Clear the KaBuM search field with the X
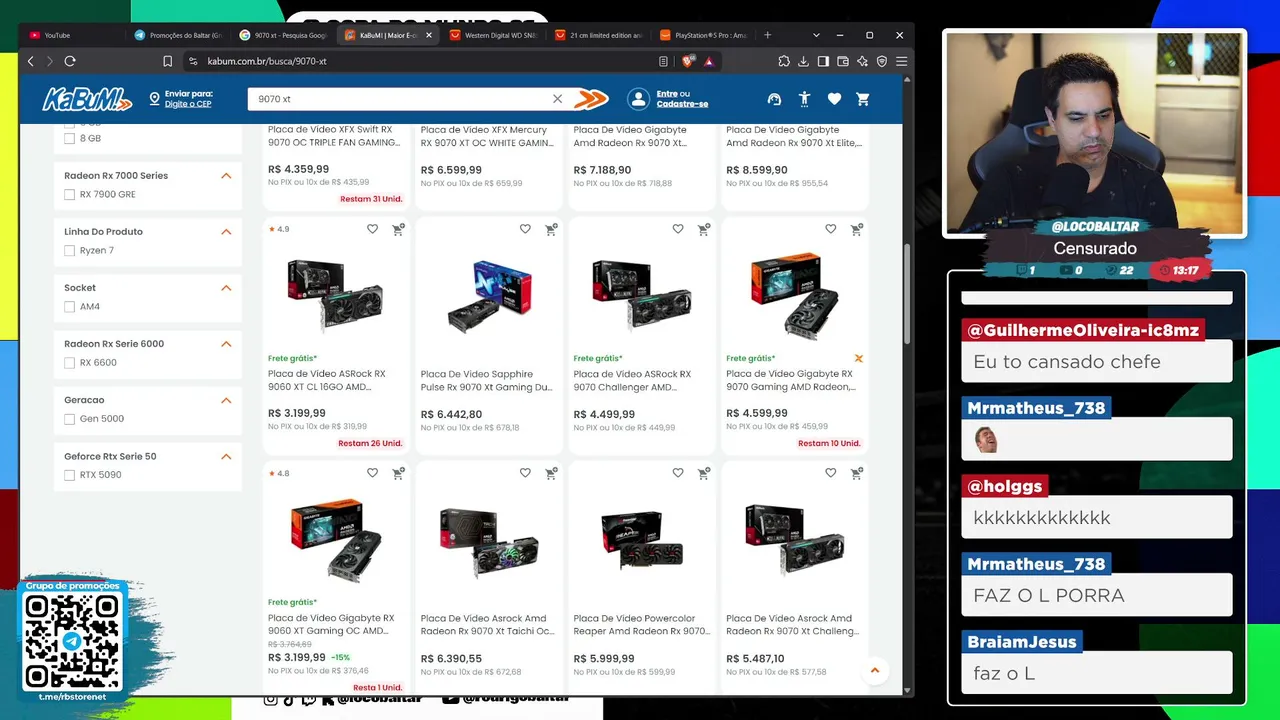The height and width of the screenshot is (720, 1280). click(557, 99)
